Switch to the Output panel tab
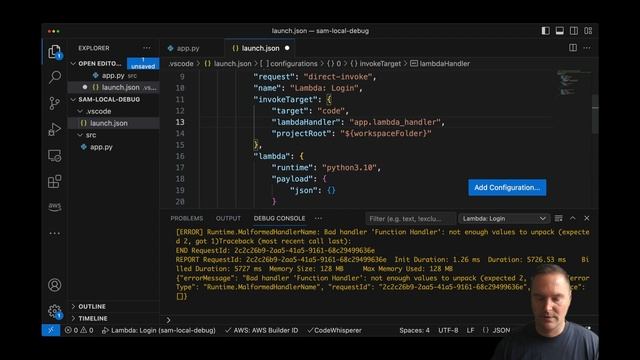Image resolution: width=640 pixels, height=360 pixels. [228, 218]
